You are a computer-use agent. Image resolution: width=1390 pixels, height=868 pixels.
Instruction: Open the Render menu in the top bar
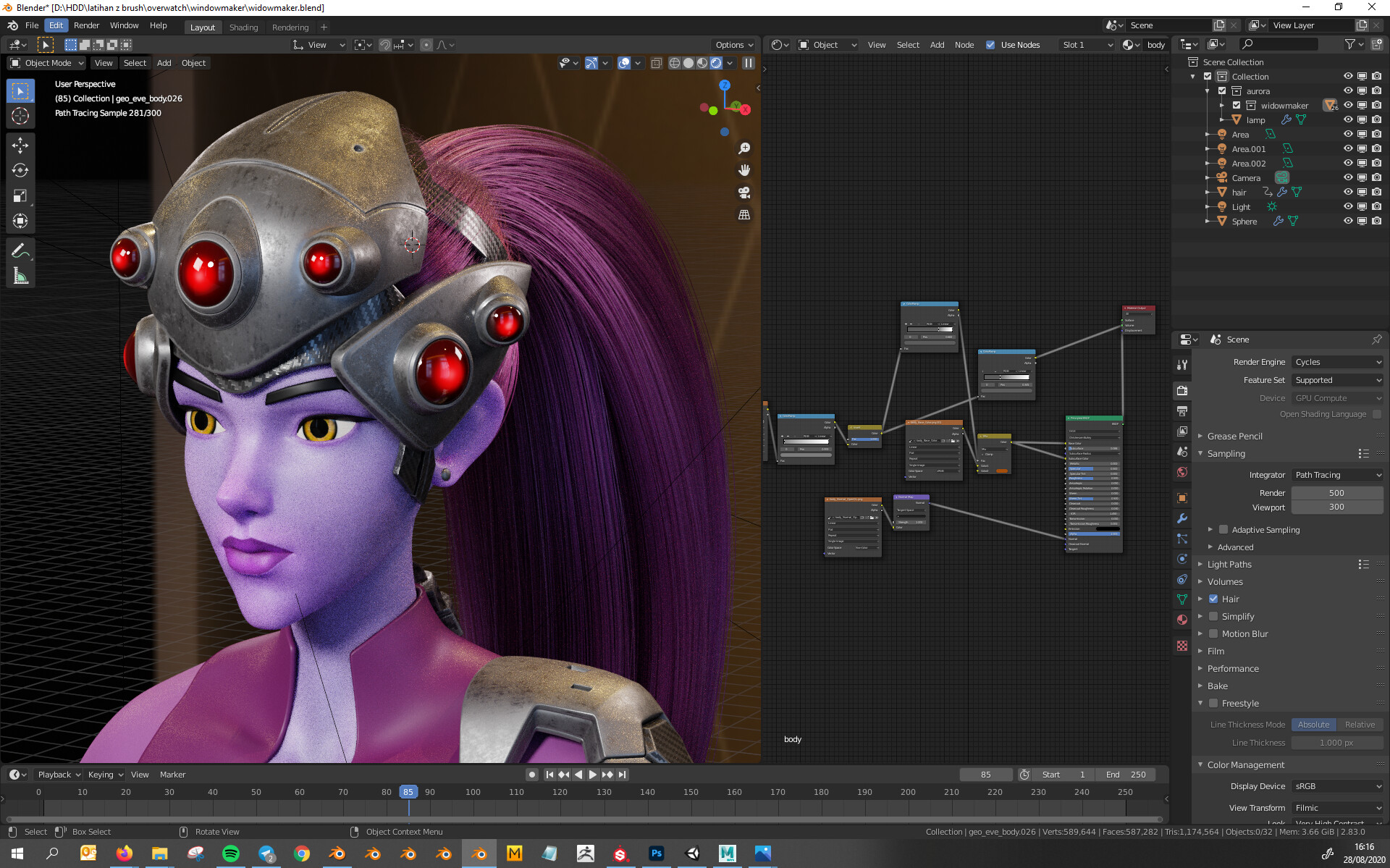[87, 25]
